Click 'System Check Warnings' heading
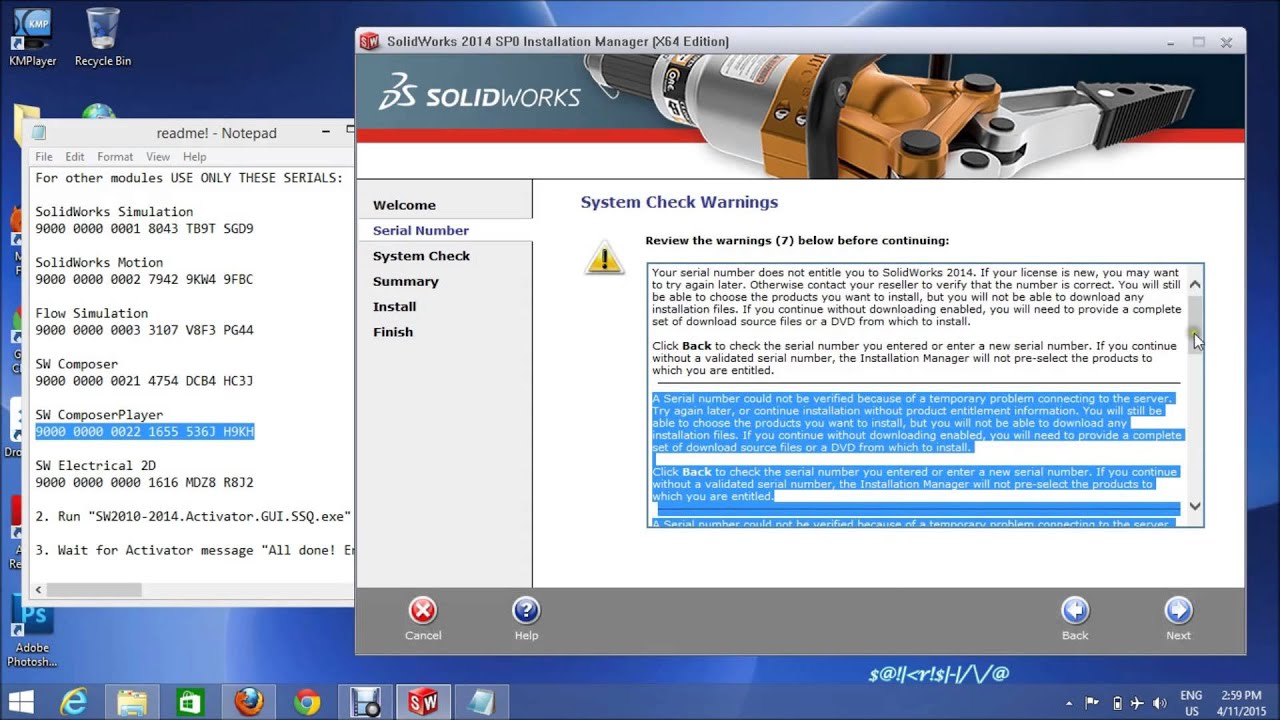This screenshot has width=1280, height=720. coord(679,202)
